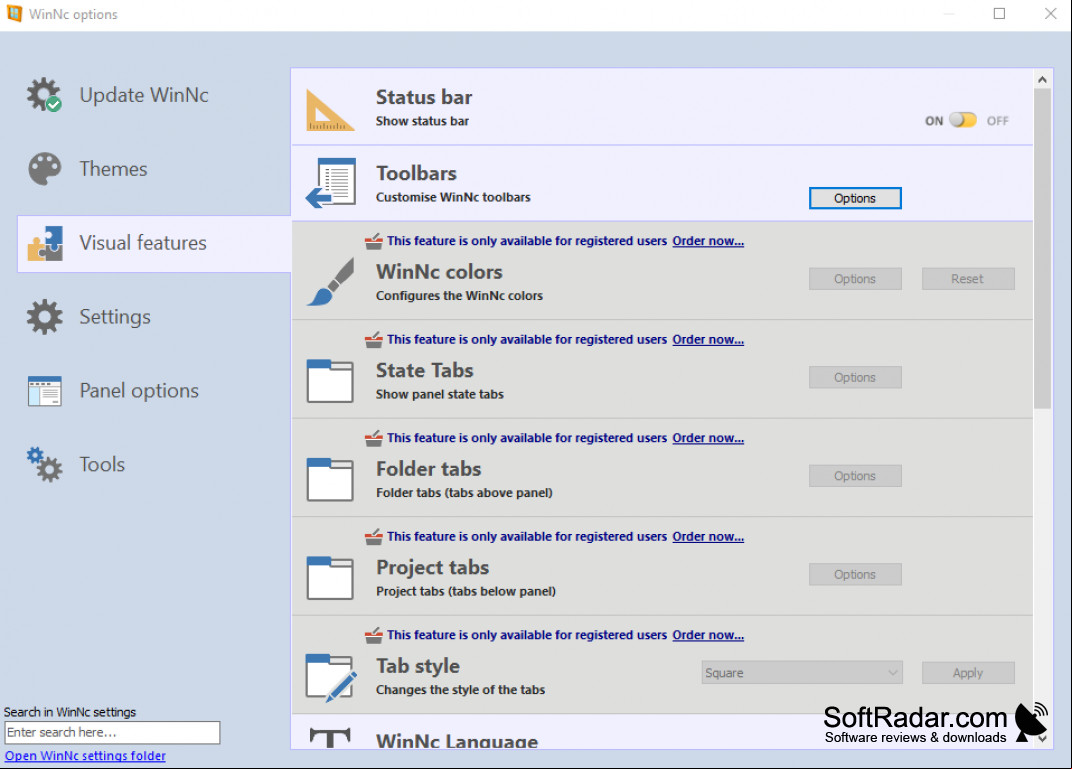The width and height of the screenshot is (1072, 769).
Task: Click shopping basket icon above Folder tabs
Action: 373,437
